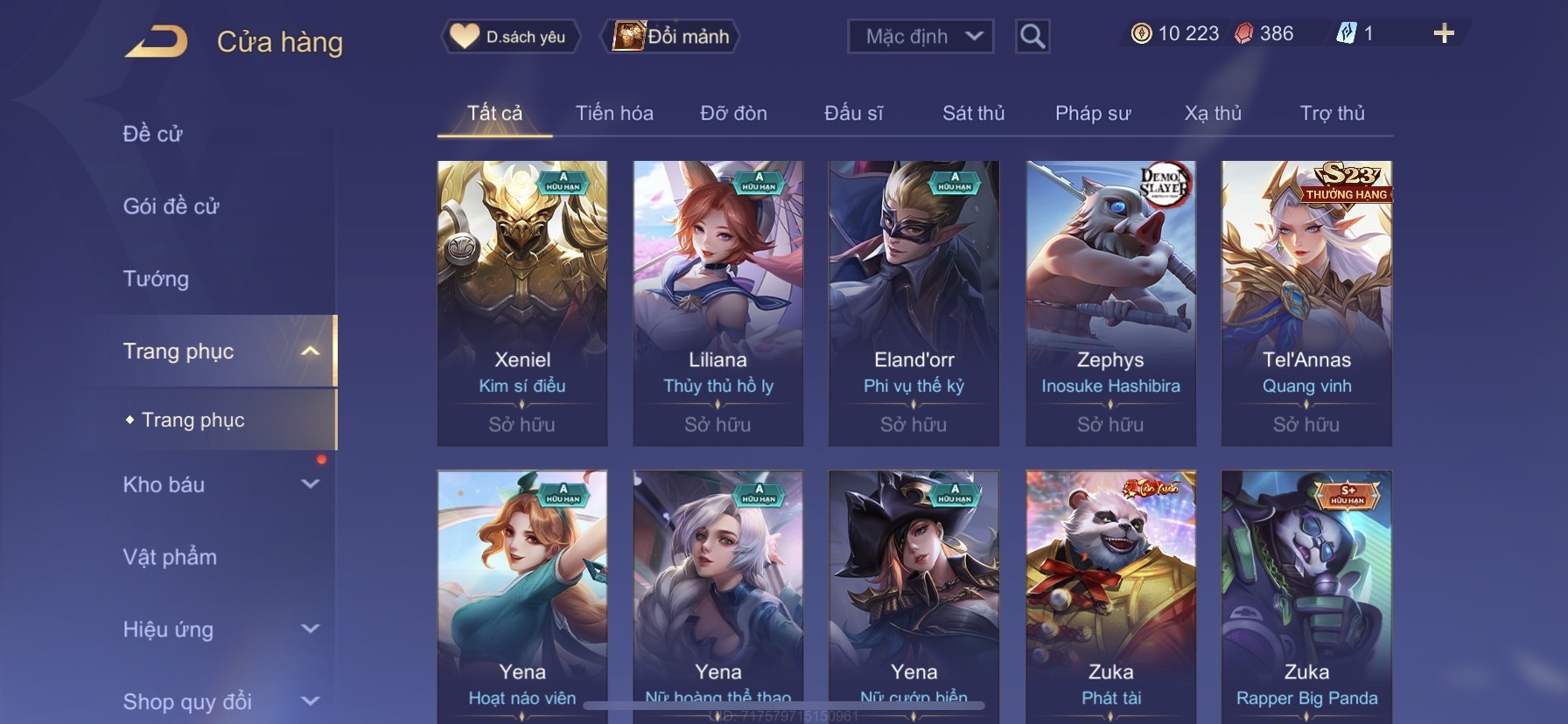Open Vật phẩm in the sidebar
The width and height of the screenshot is (1568, 724).
click(x=170, y=557)
